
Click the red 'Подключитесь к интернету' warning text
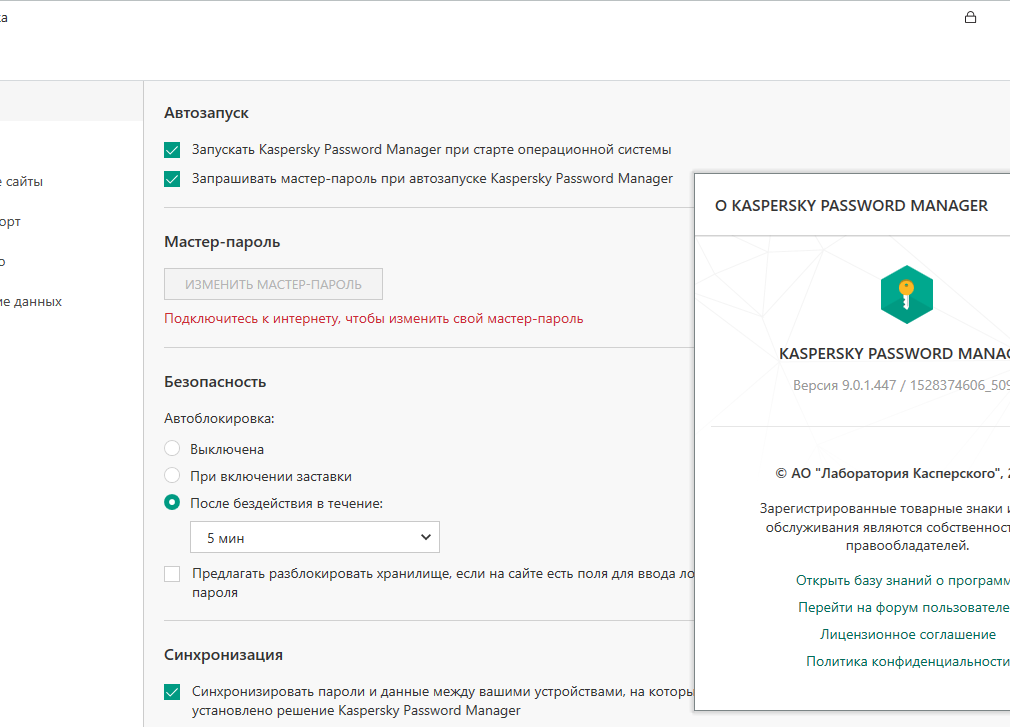point(374,319)
